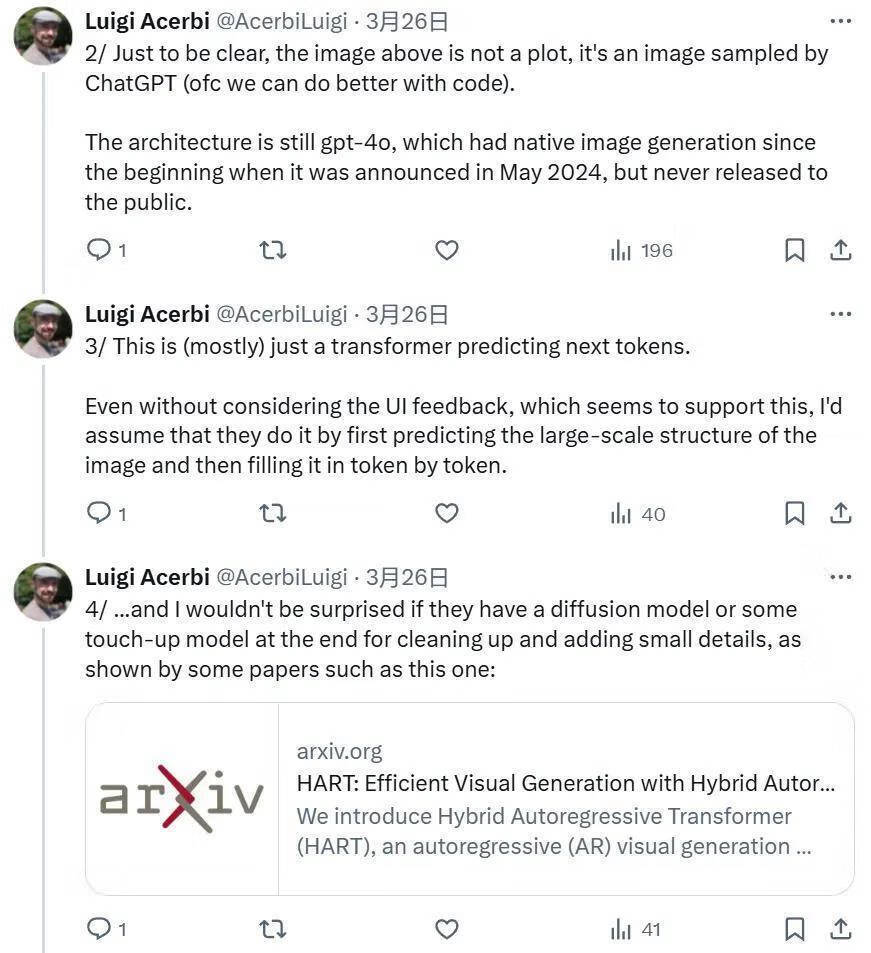This screenshot has height=953, width=871.
Task: Retweet the 3/ transformer predicting tokens tweet
Action: [x=272, y=514]
